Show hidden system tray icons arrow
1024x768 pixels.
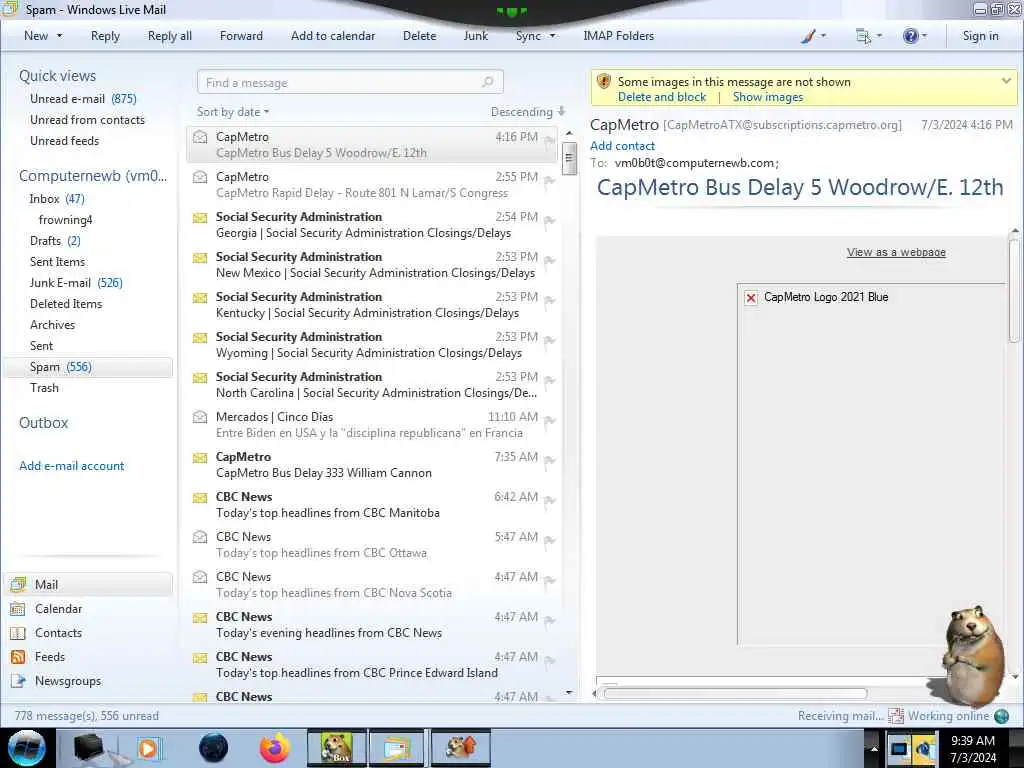click(873, 748)
